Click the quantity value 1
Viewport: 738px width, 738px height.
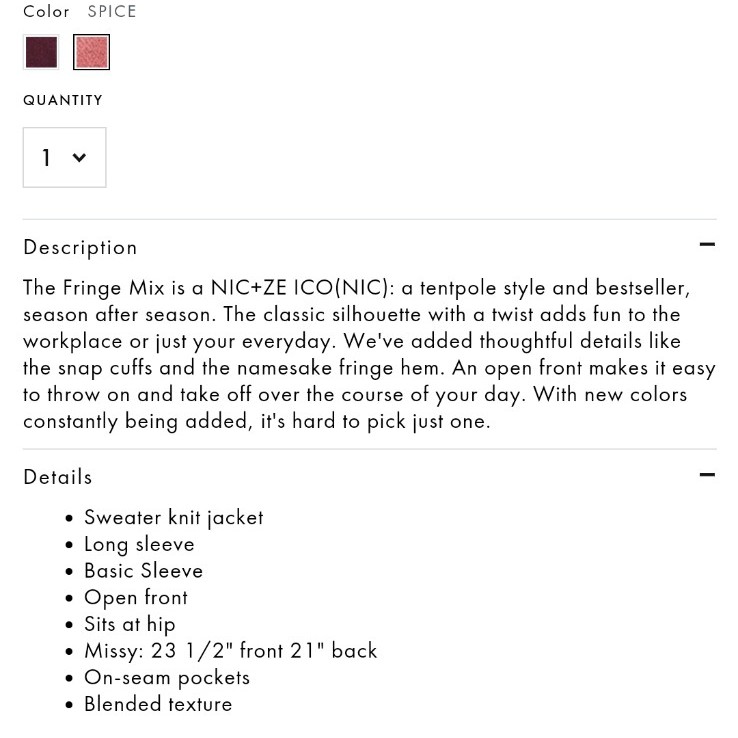(46, 157)
